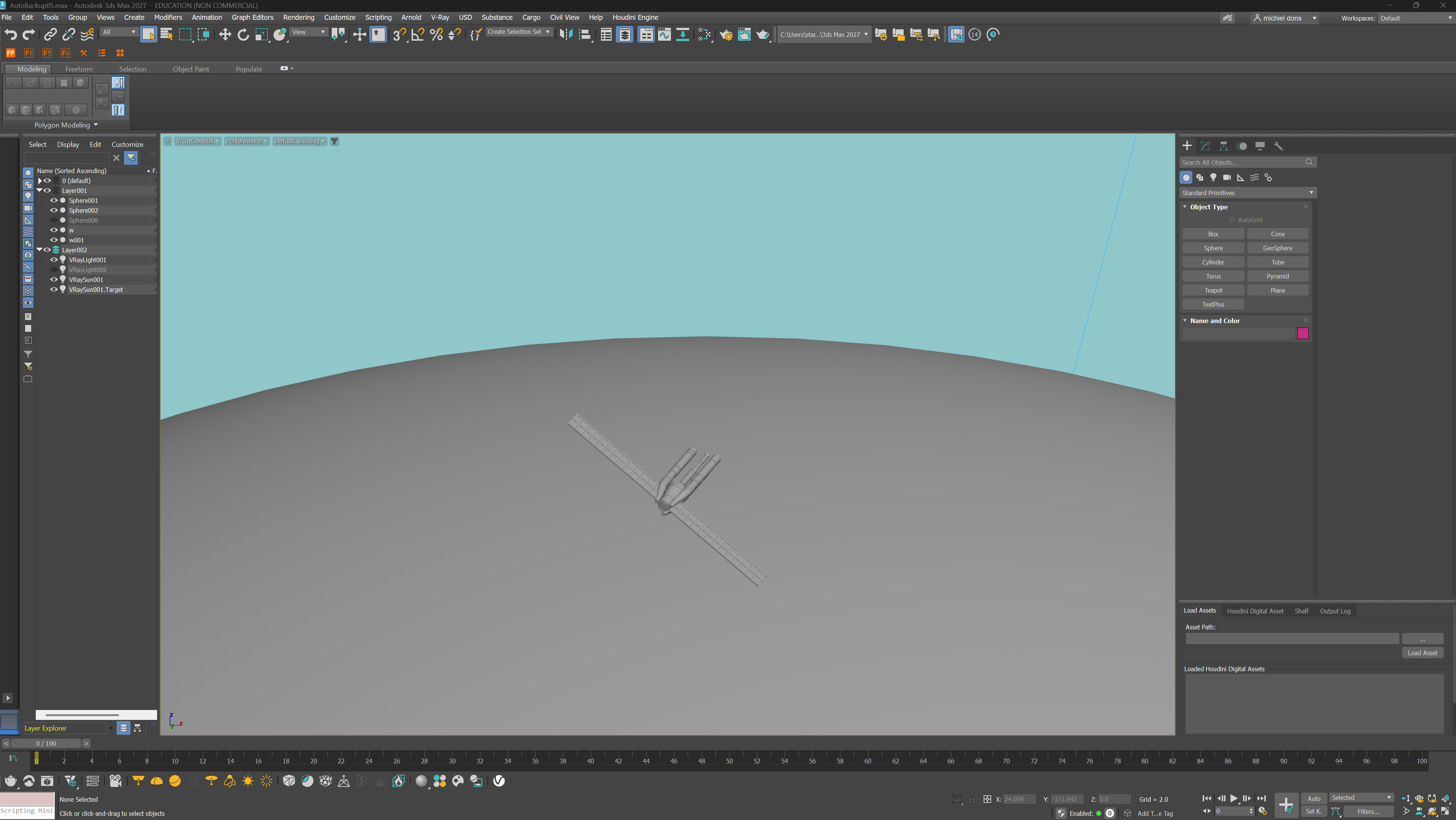Click the Search All Objects field
This screenshot has width=1456, height=820.
click(x=1248, y=162)
